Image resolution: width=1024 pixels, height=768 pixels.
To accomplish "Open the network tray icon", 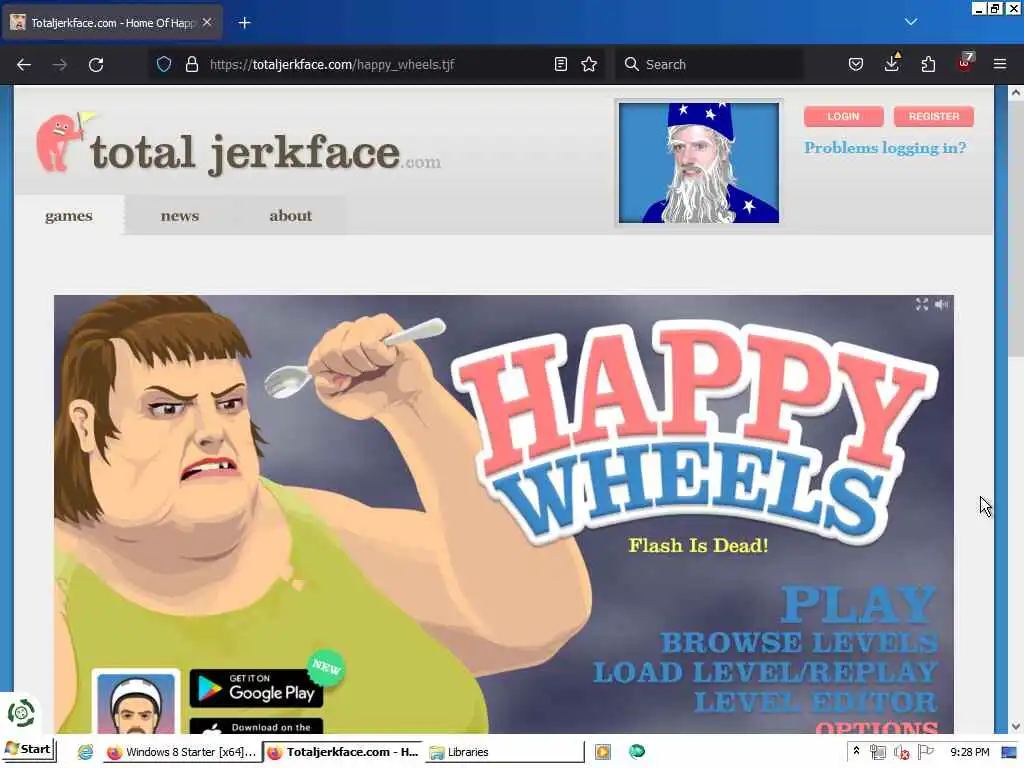I will tap(878, 752).
